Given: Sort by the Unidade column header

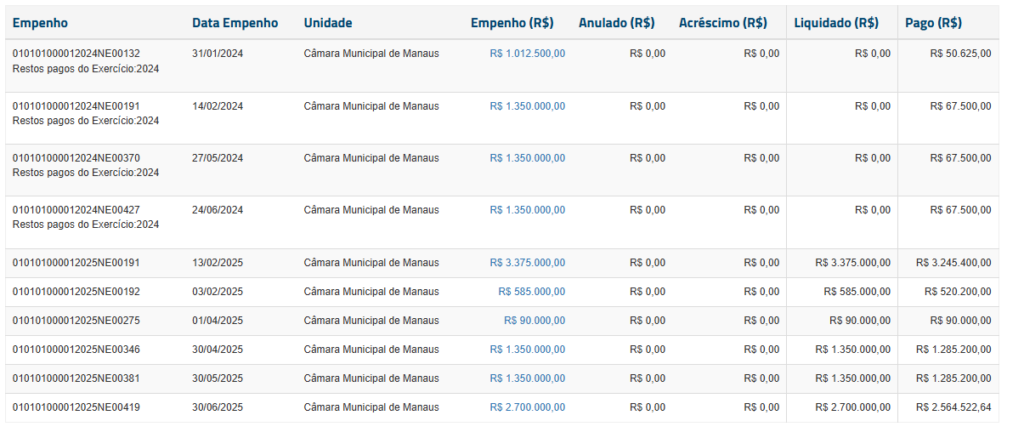Looking at the screenshot, I should click(328, 23).
